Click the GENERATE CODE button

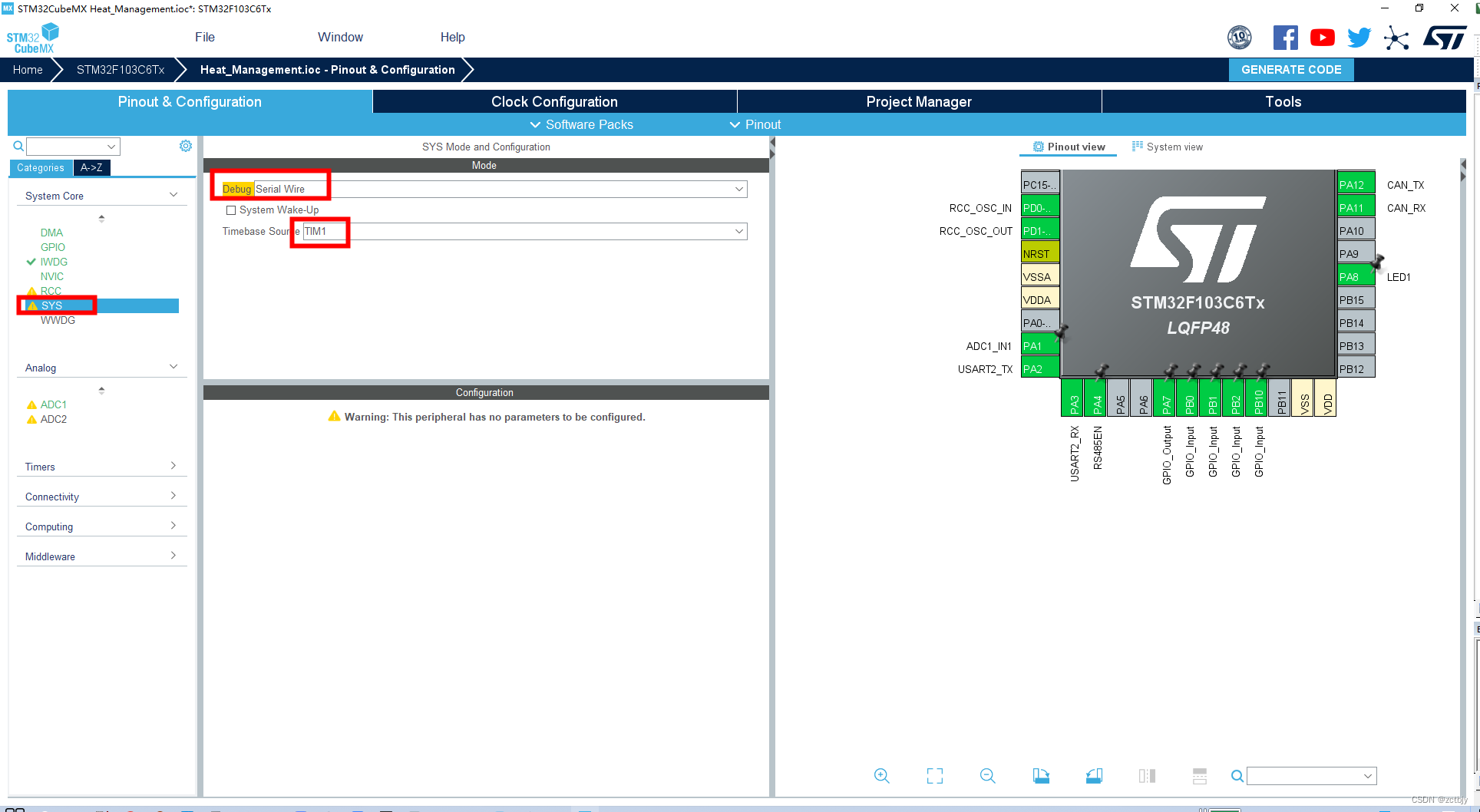tap(1291, 69)
